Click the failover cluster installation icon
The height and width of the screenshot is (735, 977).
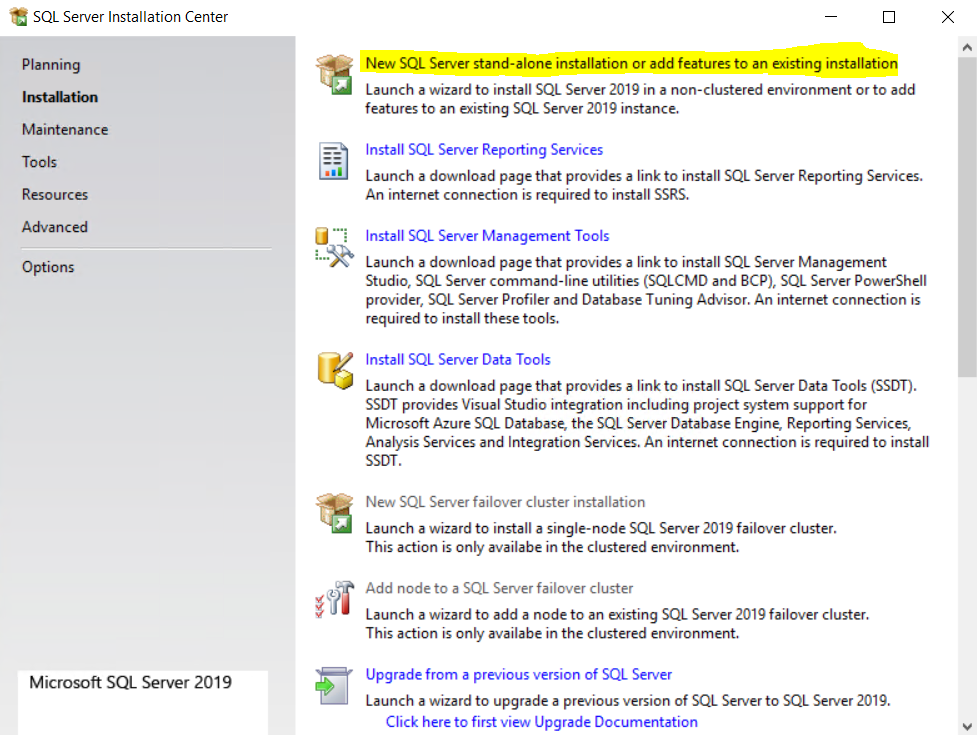334,512
